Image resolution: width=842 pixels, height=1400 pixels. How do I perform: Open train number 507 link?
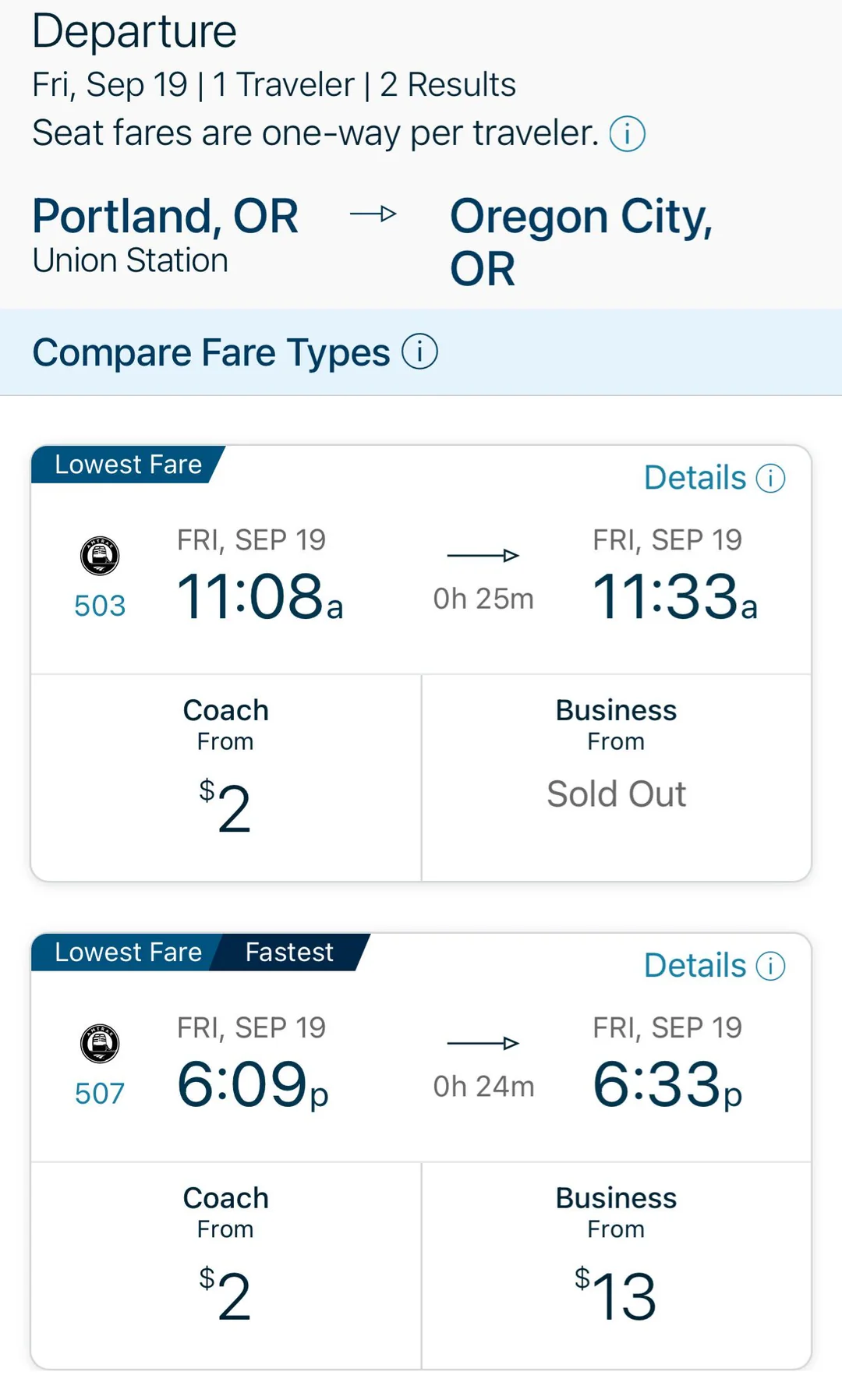click(100, 1094)
